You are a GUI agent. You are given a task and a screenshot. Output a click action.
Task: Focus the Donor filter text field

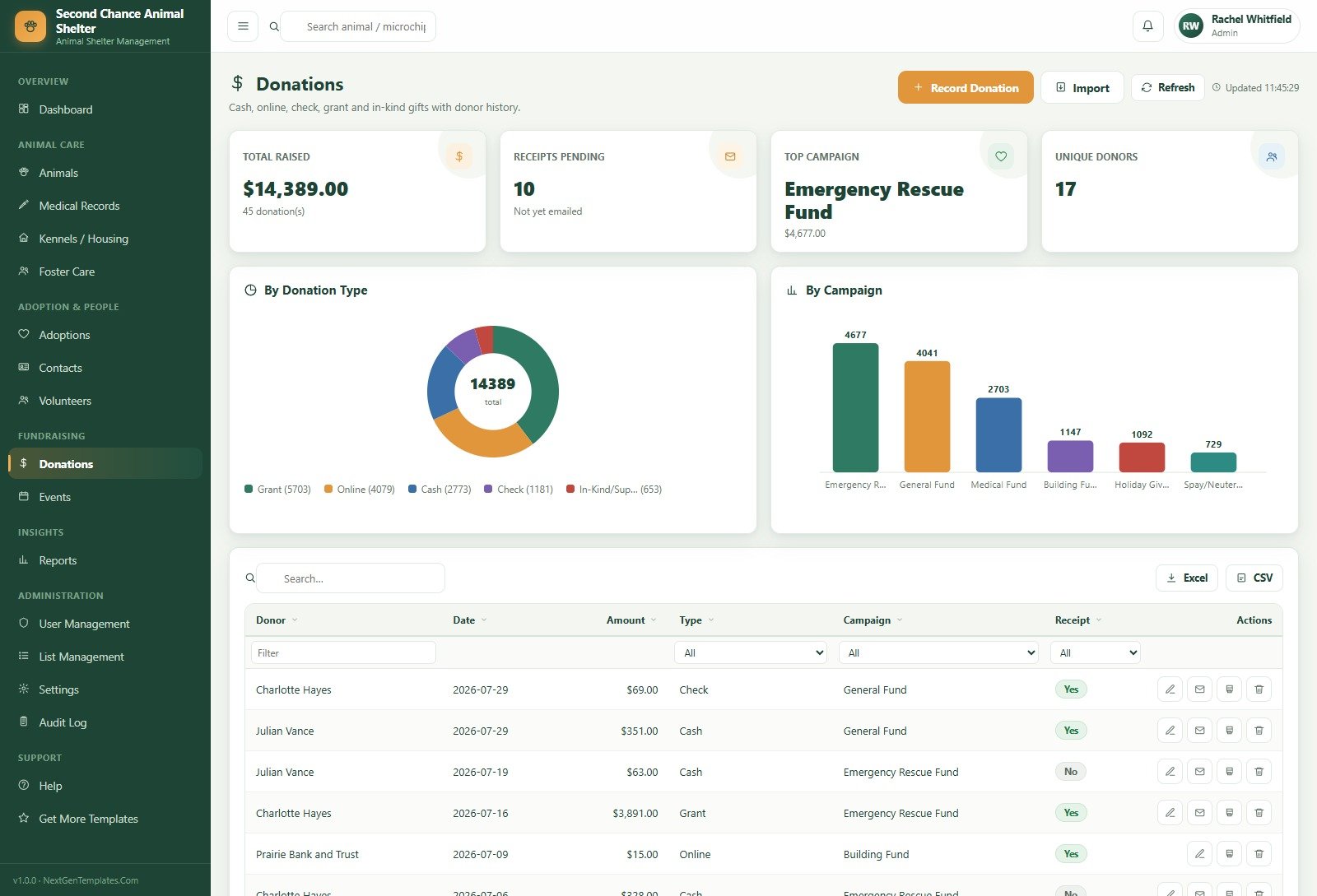[x=343, y=652]
